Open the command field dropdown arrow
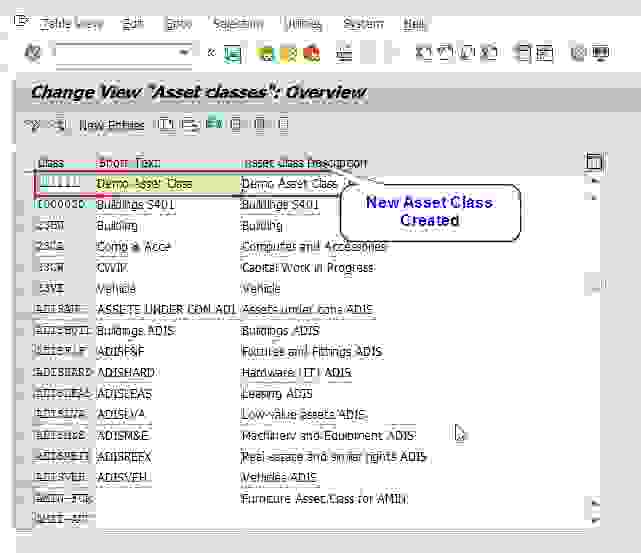The width and height of the screenshot is (641, 553). point(184,53)
